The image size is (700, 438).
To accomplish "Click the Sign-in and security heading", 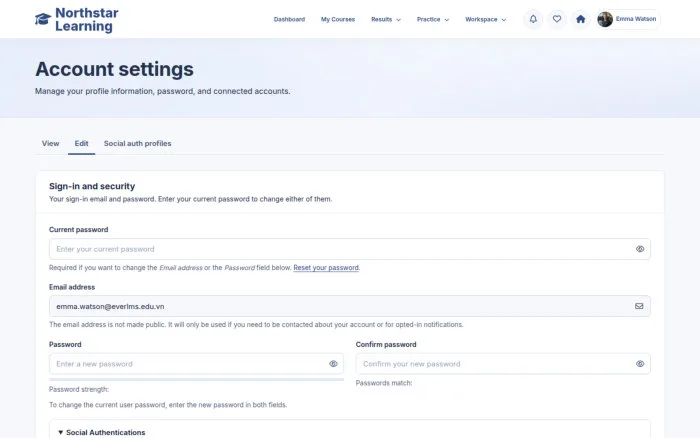I will point(92,186).
